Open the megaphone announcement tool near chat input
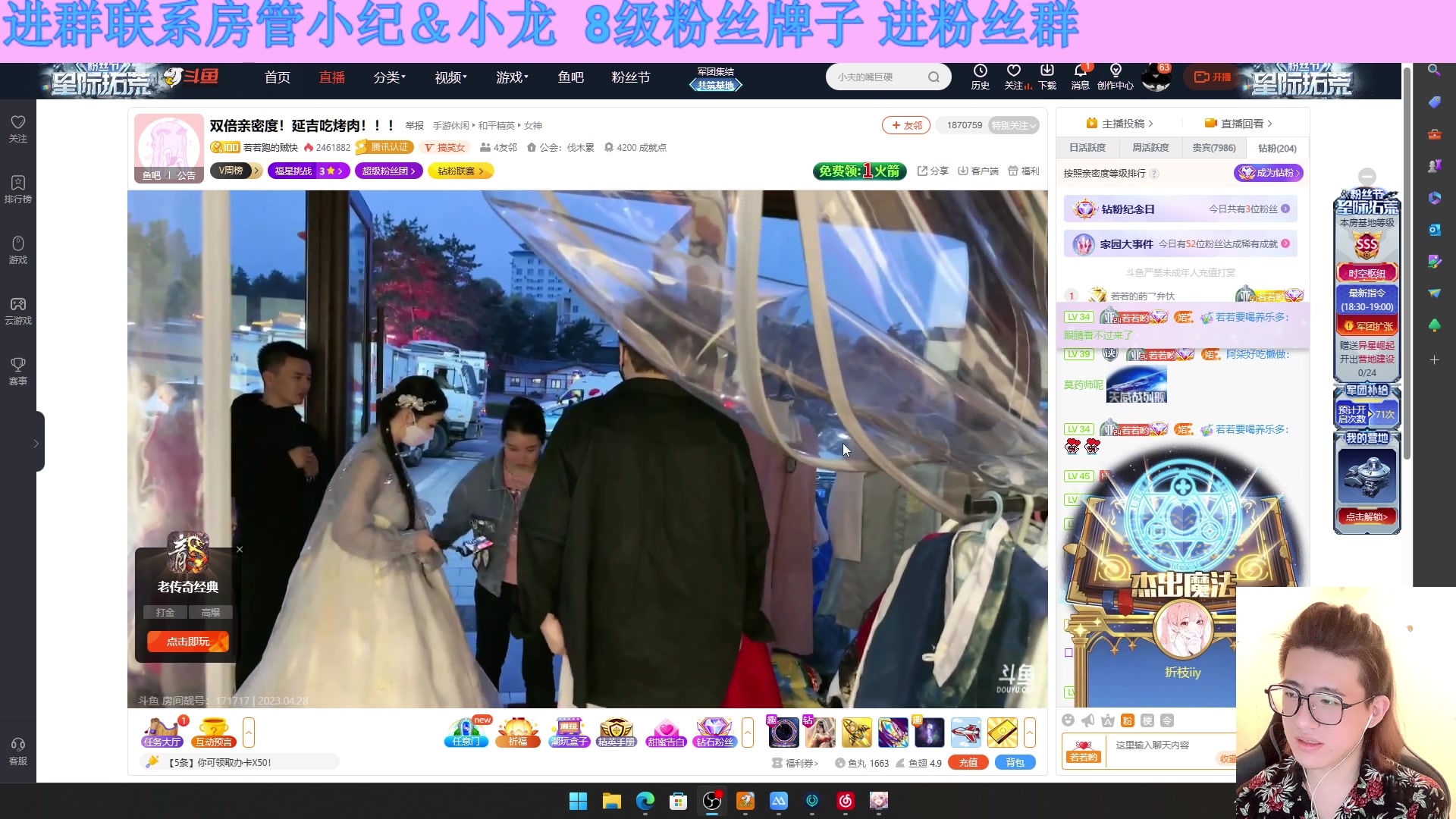 pos(1087,720)
